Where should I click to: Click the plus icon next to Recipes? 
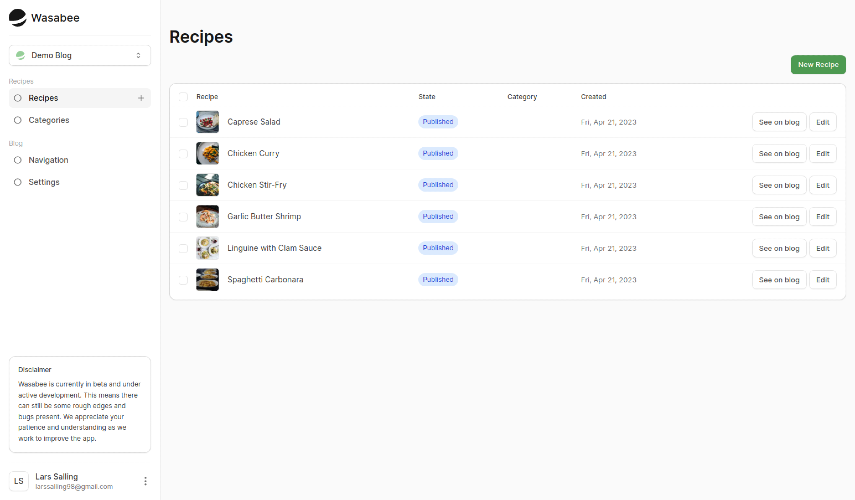click(x=141, y=98)
